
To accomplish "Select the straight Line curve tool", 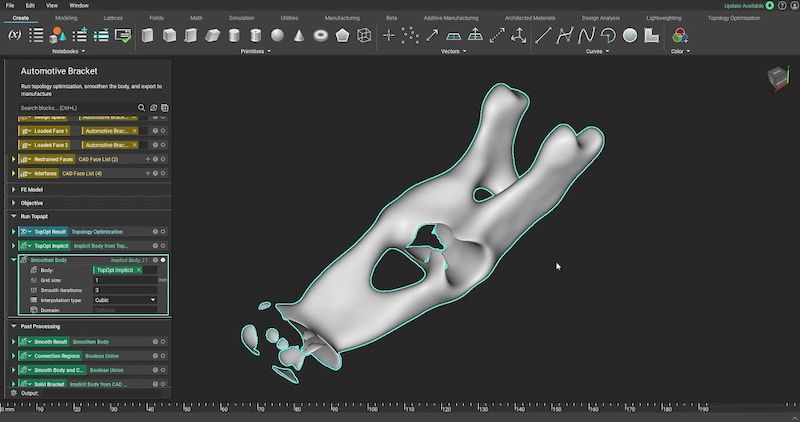I will click(543, 35).
